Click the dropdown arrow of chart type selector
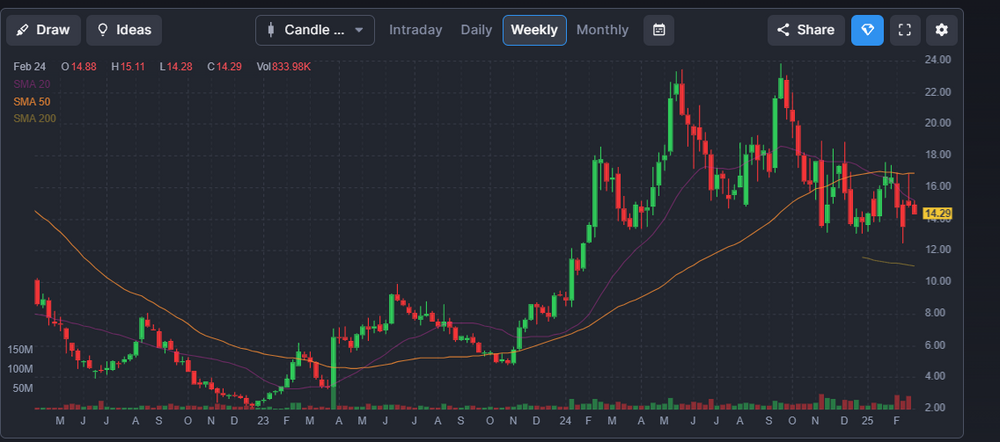 tap(359, 30)
